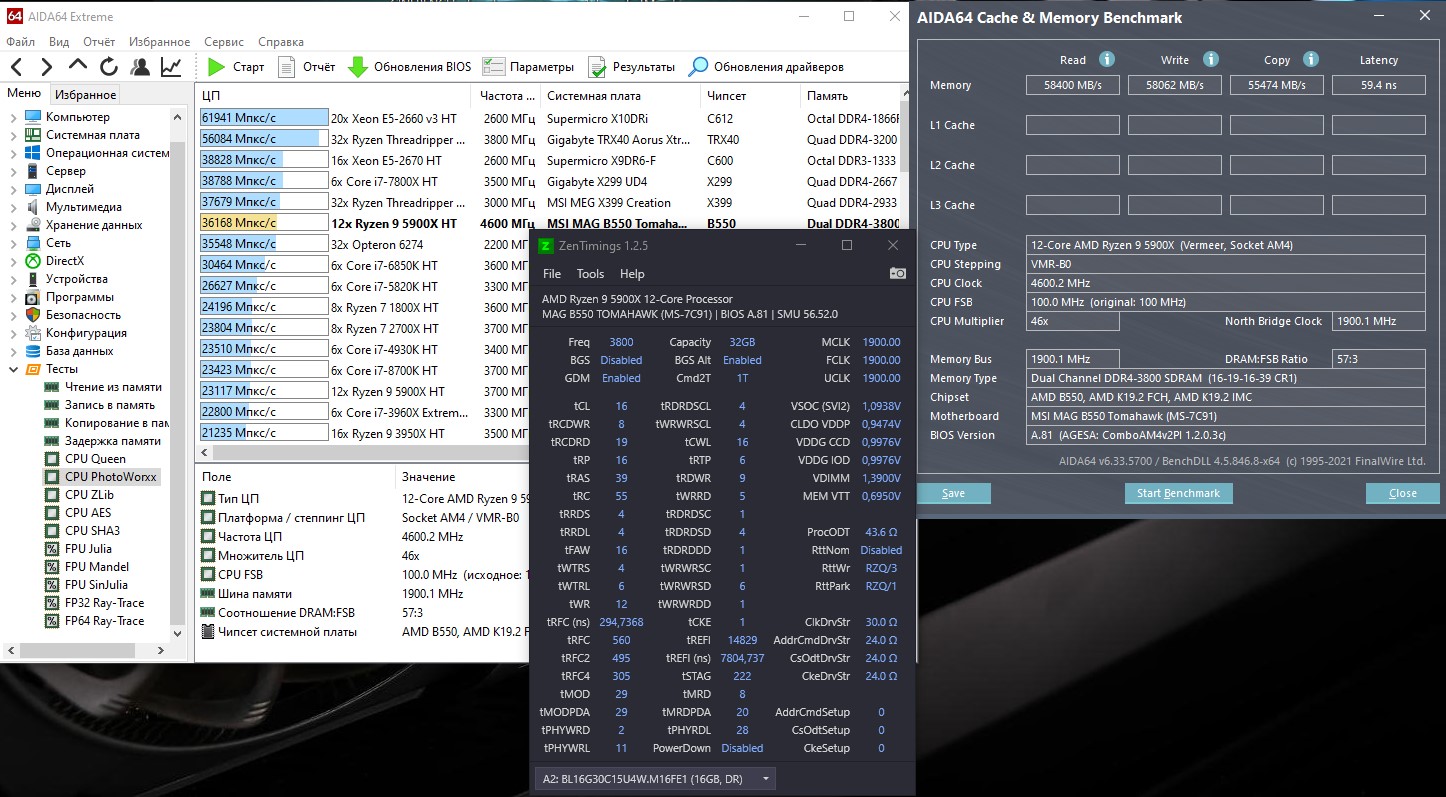The image size is (1446, 797).
Task: Click the Refresh icon in AIDA64 toolbar
Action: (109, 67)
